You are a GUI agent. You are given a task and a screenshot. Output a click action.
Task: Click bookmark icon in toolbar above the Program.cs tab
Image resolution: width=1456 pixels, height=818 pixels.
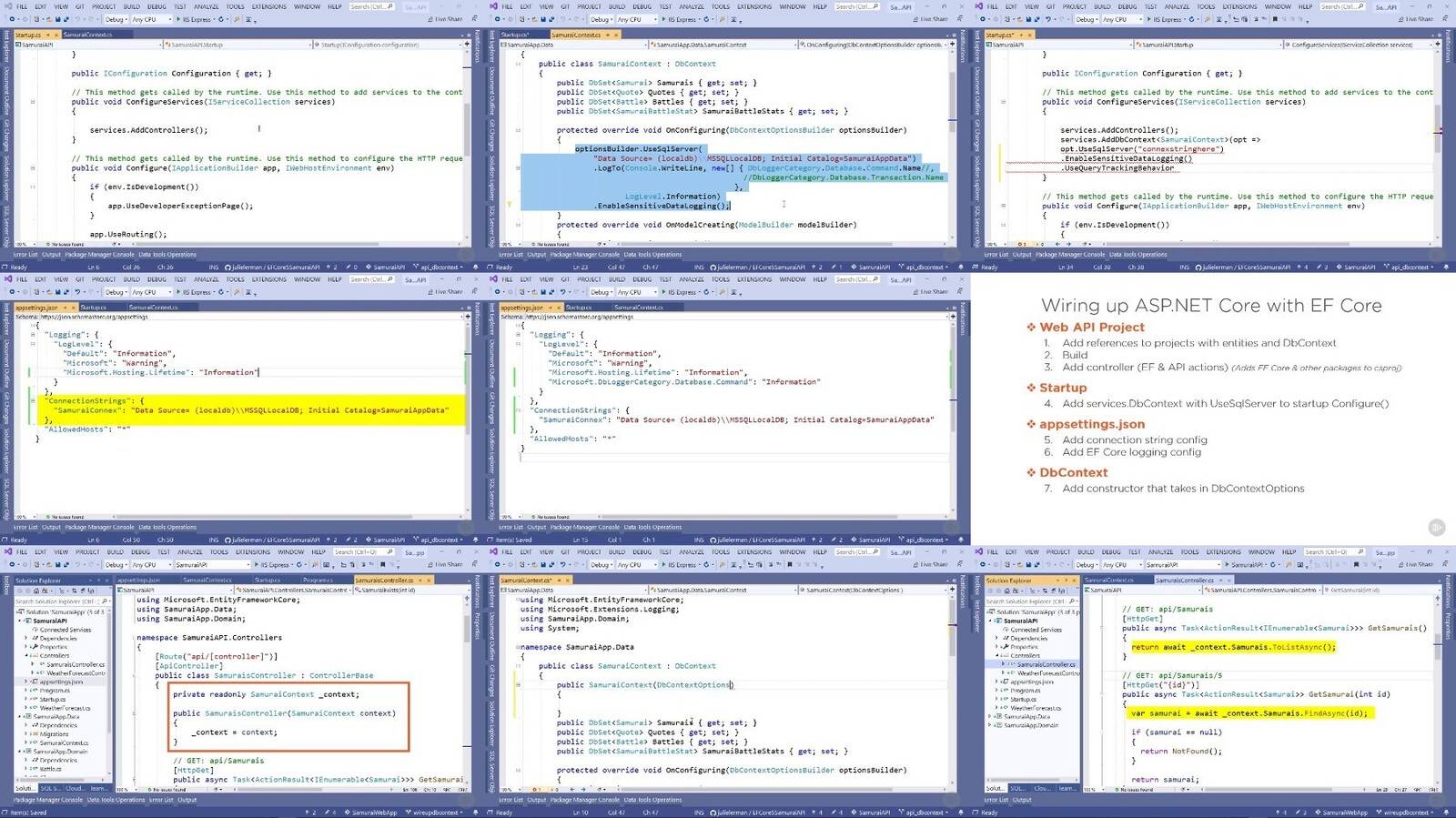tap(382, 565)
